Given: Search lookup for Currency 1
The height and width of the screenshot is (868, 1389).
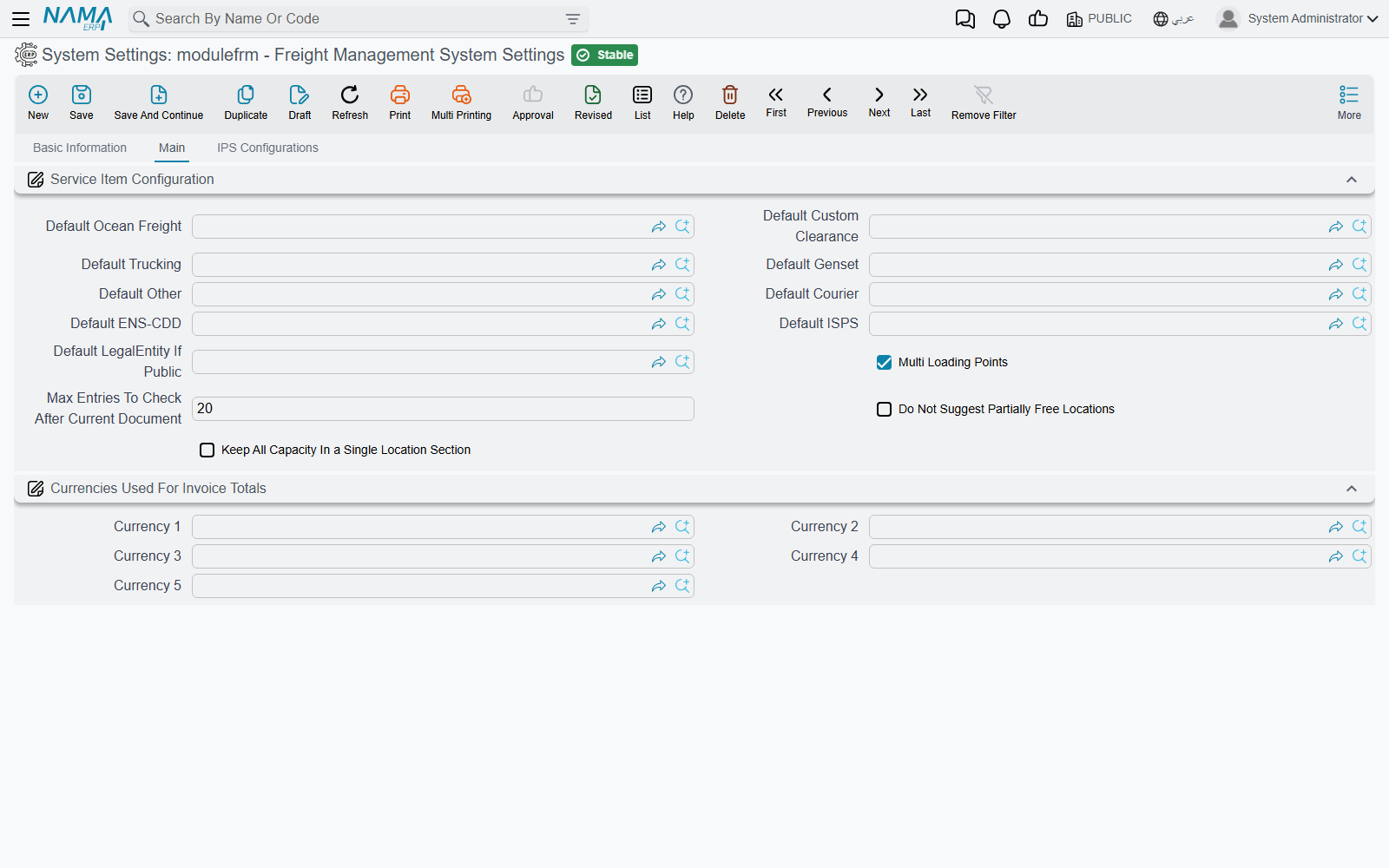Looking at the screenshot, I should pyautogui.click(x=682, y=527).
